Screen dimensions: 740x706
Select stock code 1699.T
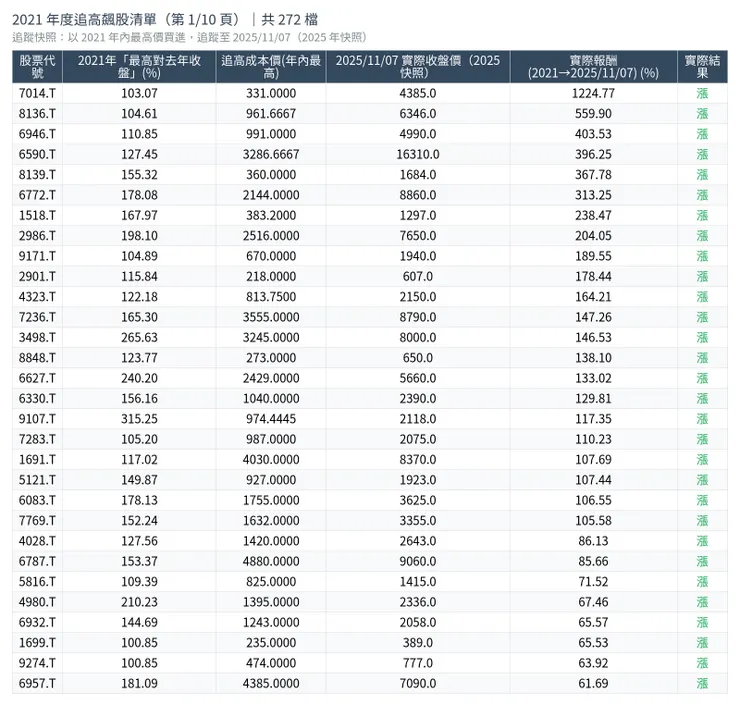37,643
